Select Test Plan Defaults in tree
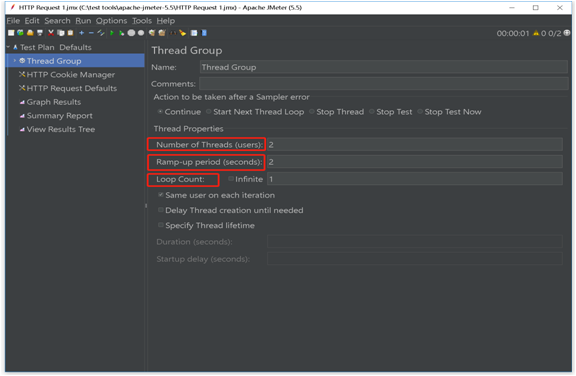The width and height of the screenshot is (576, 376). pos(55,47)
